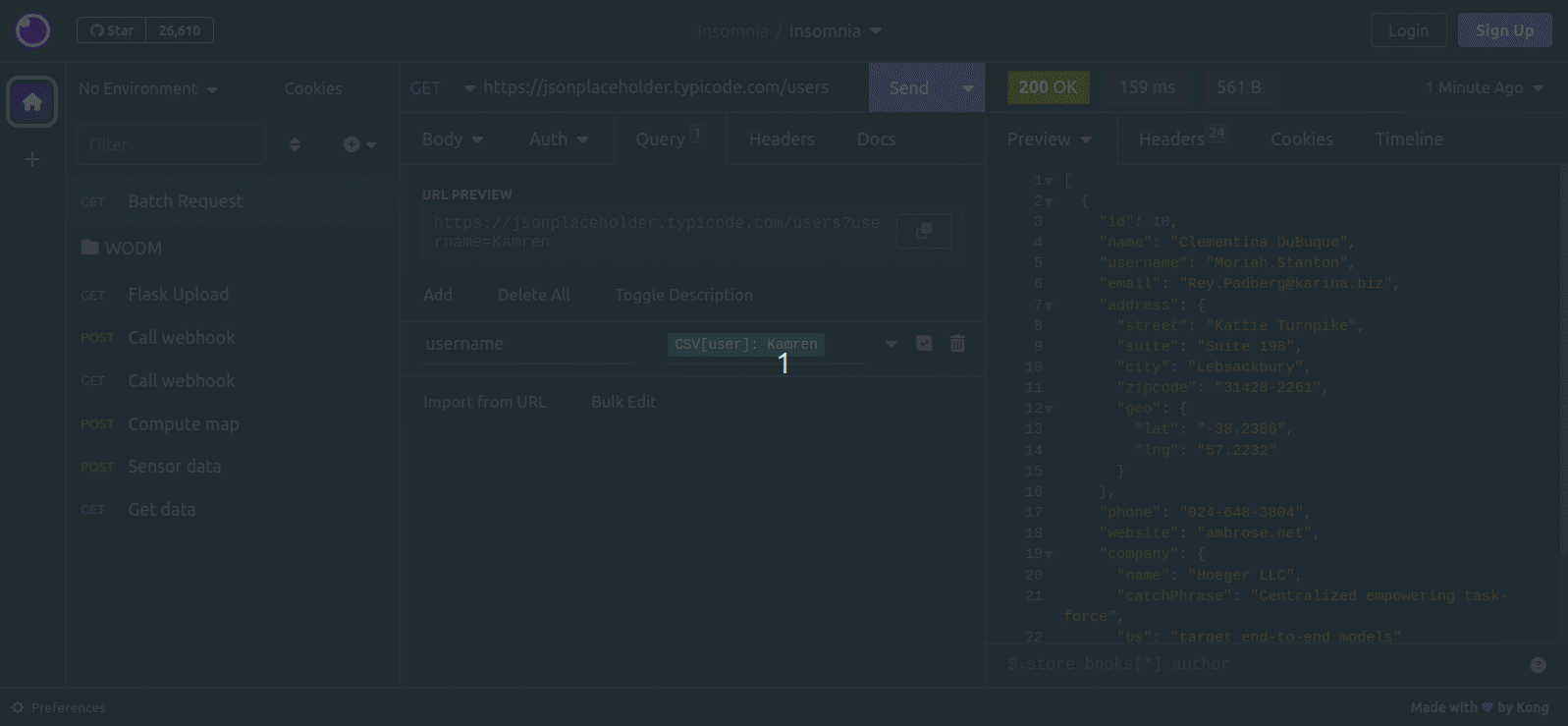
Task: Click the Insomnia breadcrumb link
Action: coord(732,31)
